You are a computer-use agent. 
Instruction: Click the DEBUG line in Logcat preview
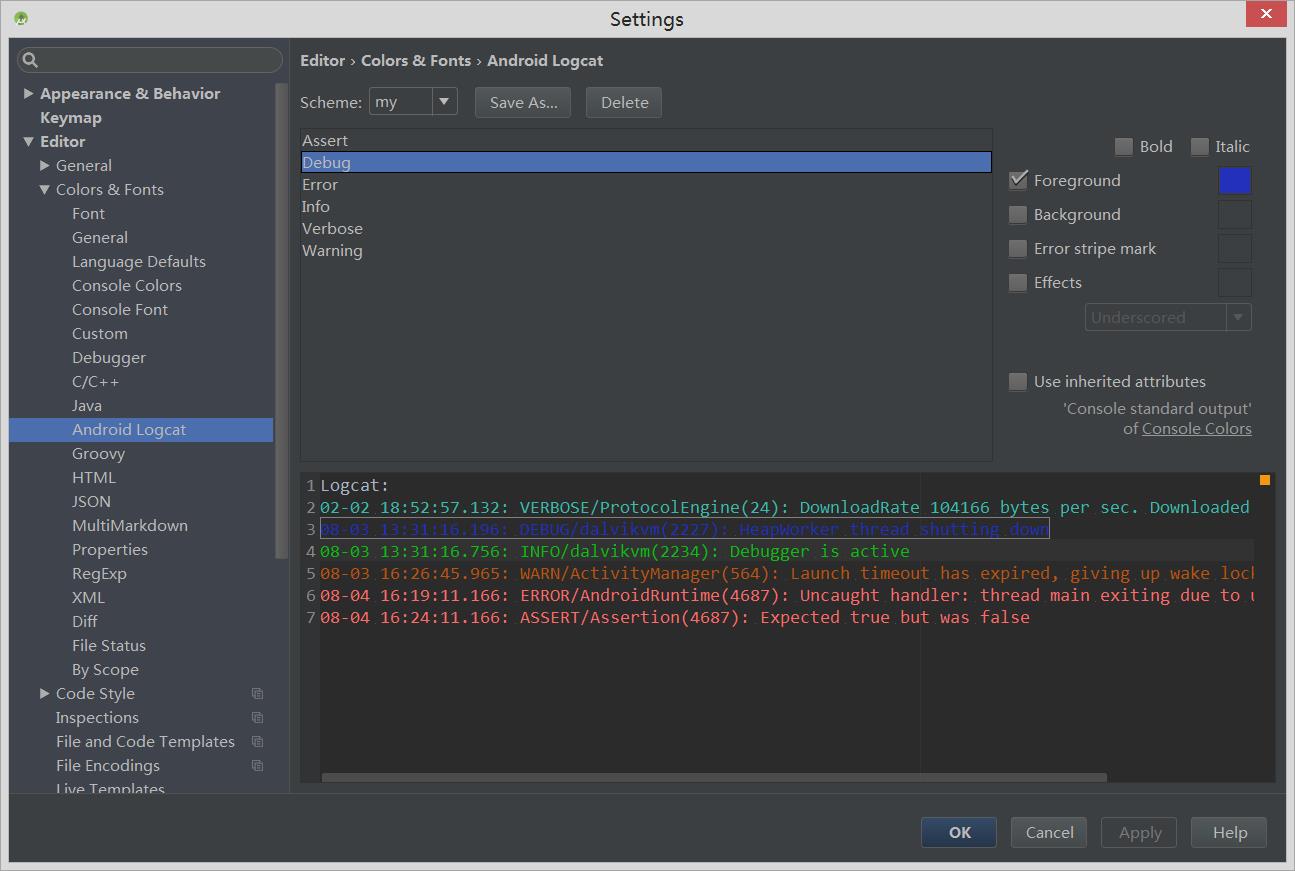[x=685, y=529]
